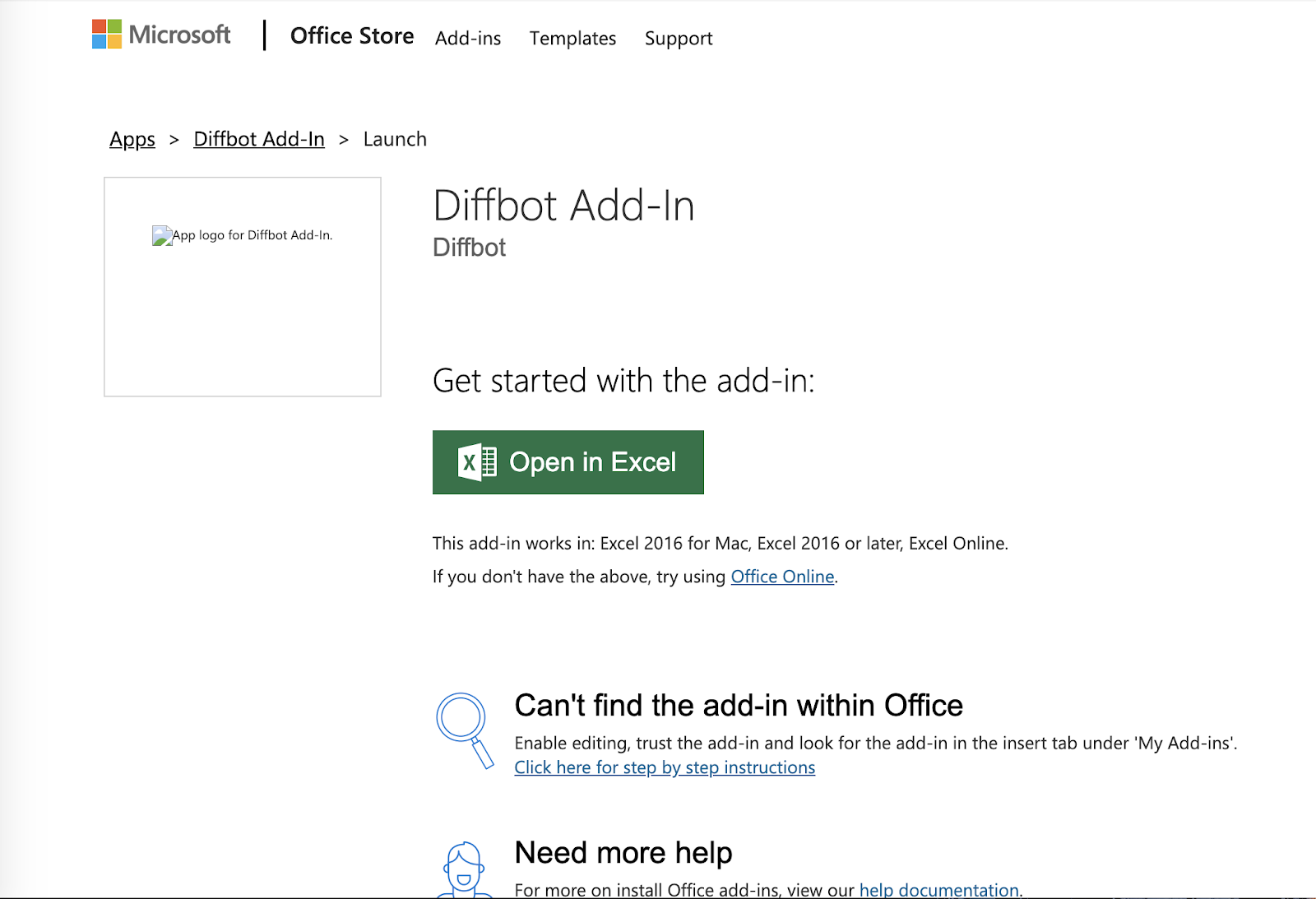This screenshot has width=1316, height=899.
Task: Click the Diffbot Add-In title heading
Action: [564, 206]
